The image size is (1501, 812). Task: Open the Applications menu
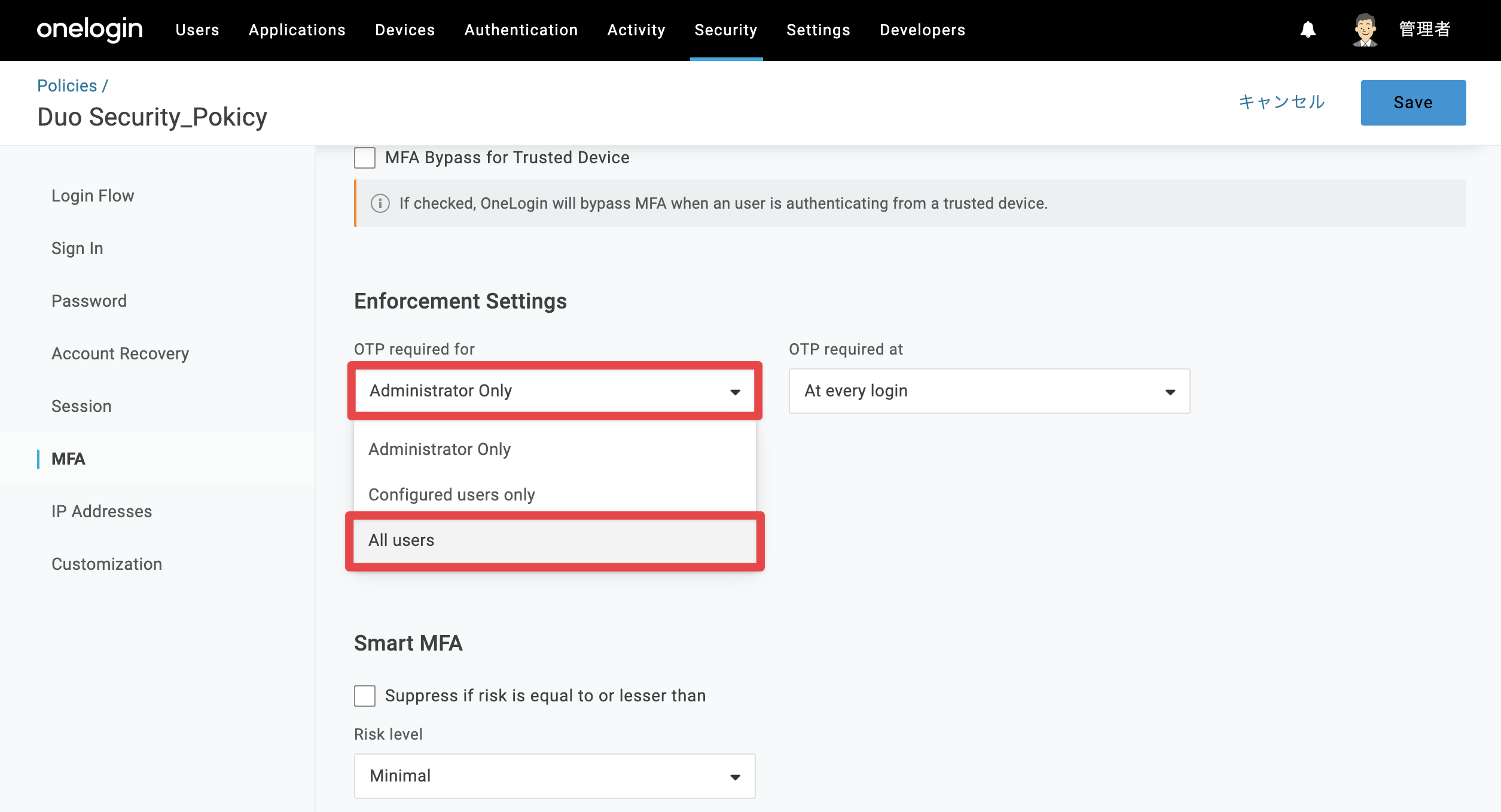pyautogui.click(x=297, y=30)
